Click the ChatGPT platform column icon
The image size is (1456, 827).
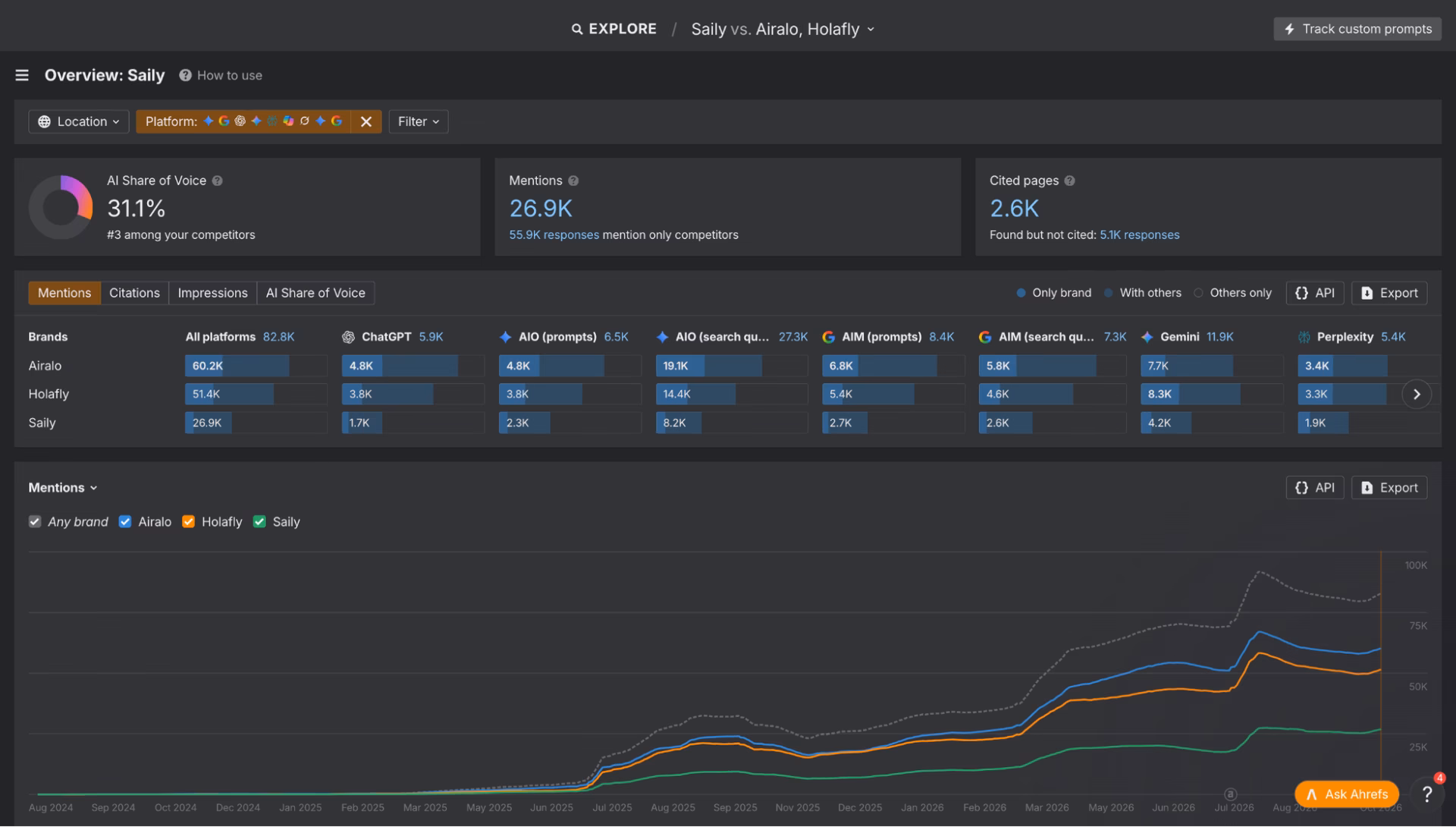point(348,337)
